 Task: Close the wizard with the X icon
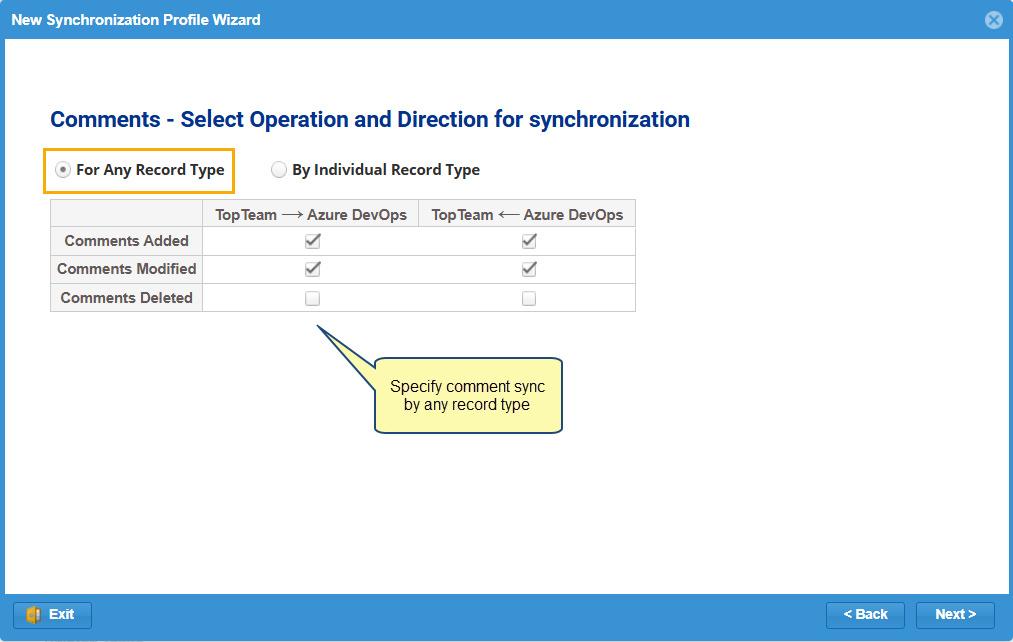click(x=993, y=20)
